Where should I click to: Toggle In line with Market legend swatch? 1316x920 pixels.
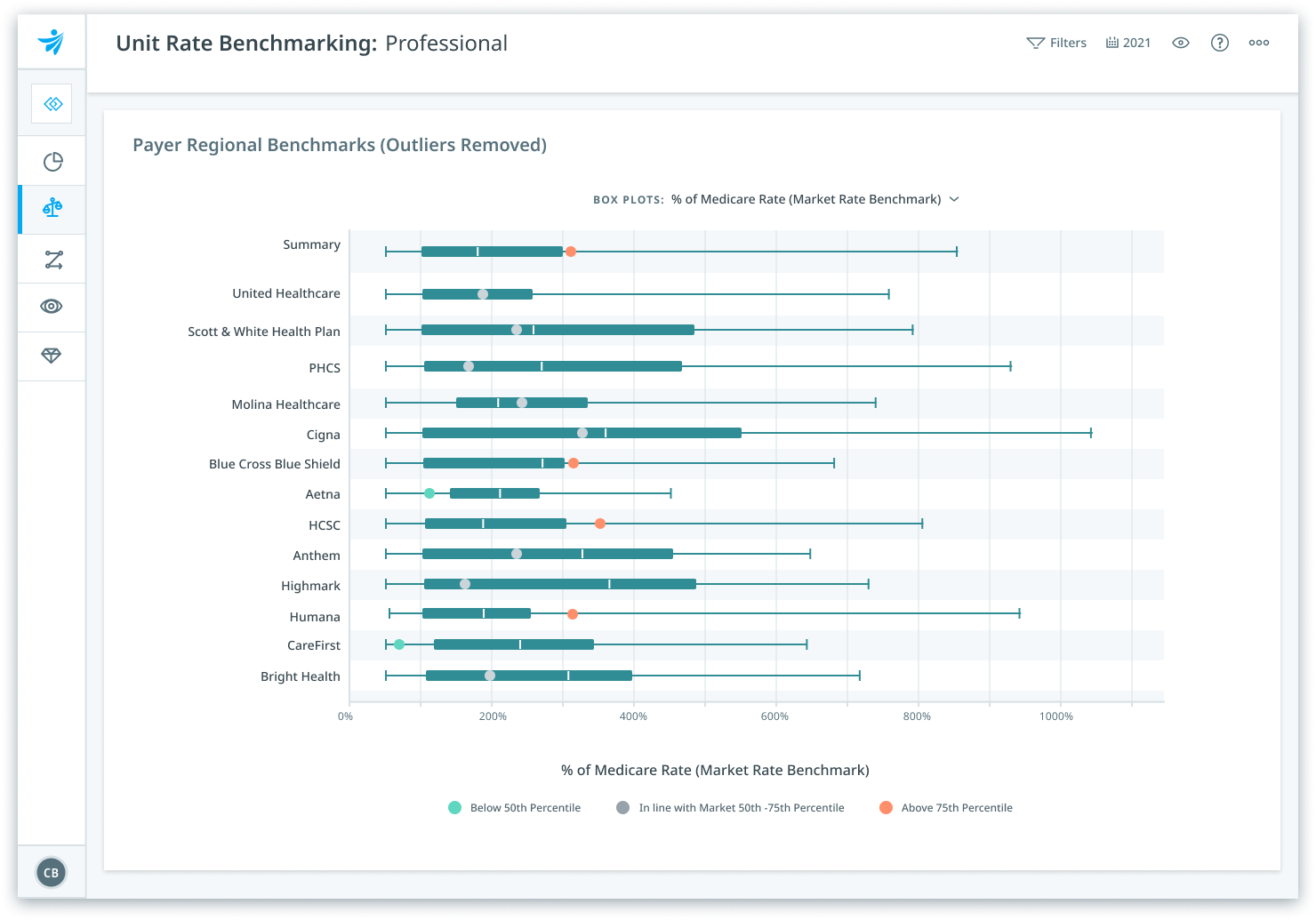coord(623,807)
